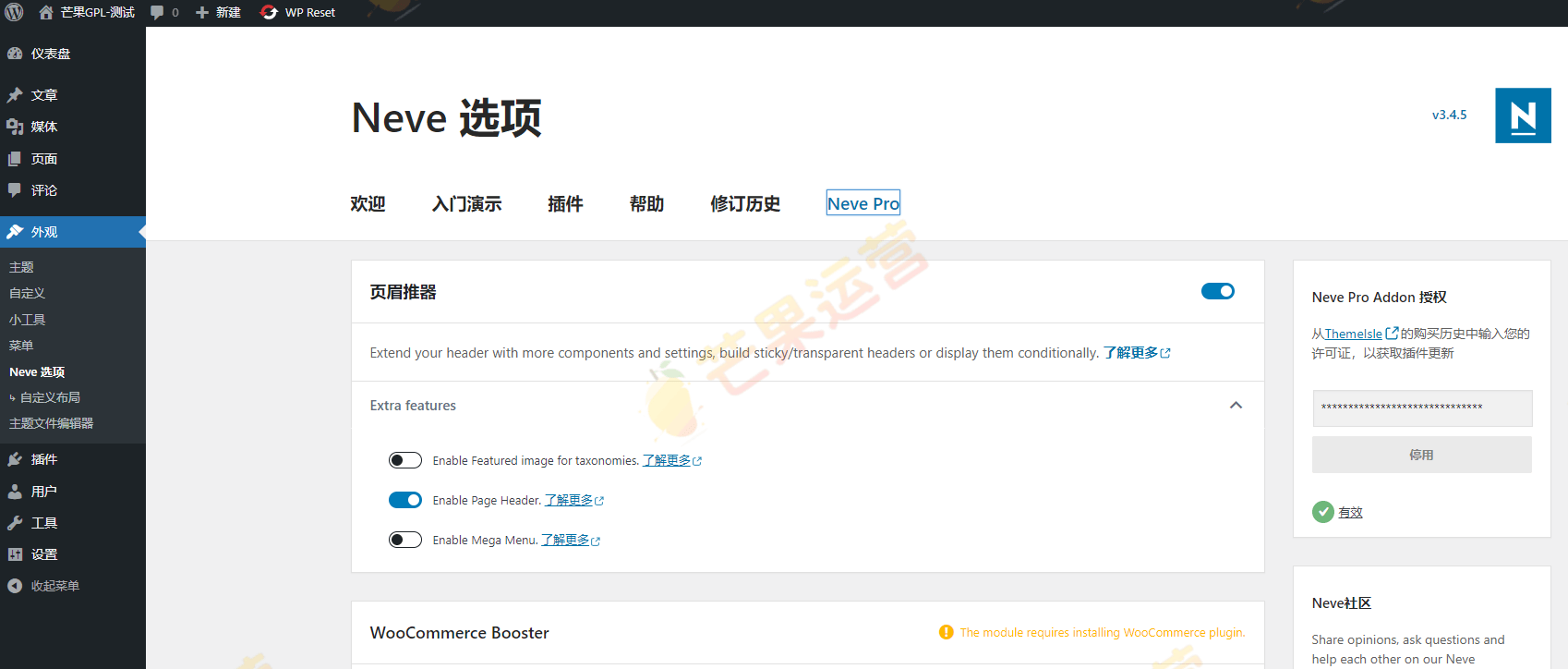Viewport: 1568px width, 669px height.
Task: Click the 仪表盘 dashboard icon
Action: pos(15,54)
